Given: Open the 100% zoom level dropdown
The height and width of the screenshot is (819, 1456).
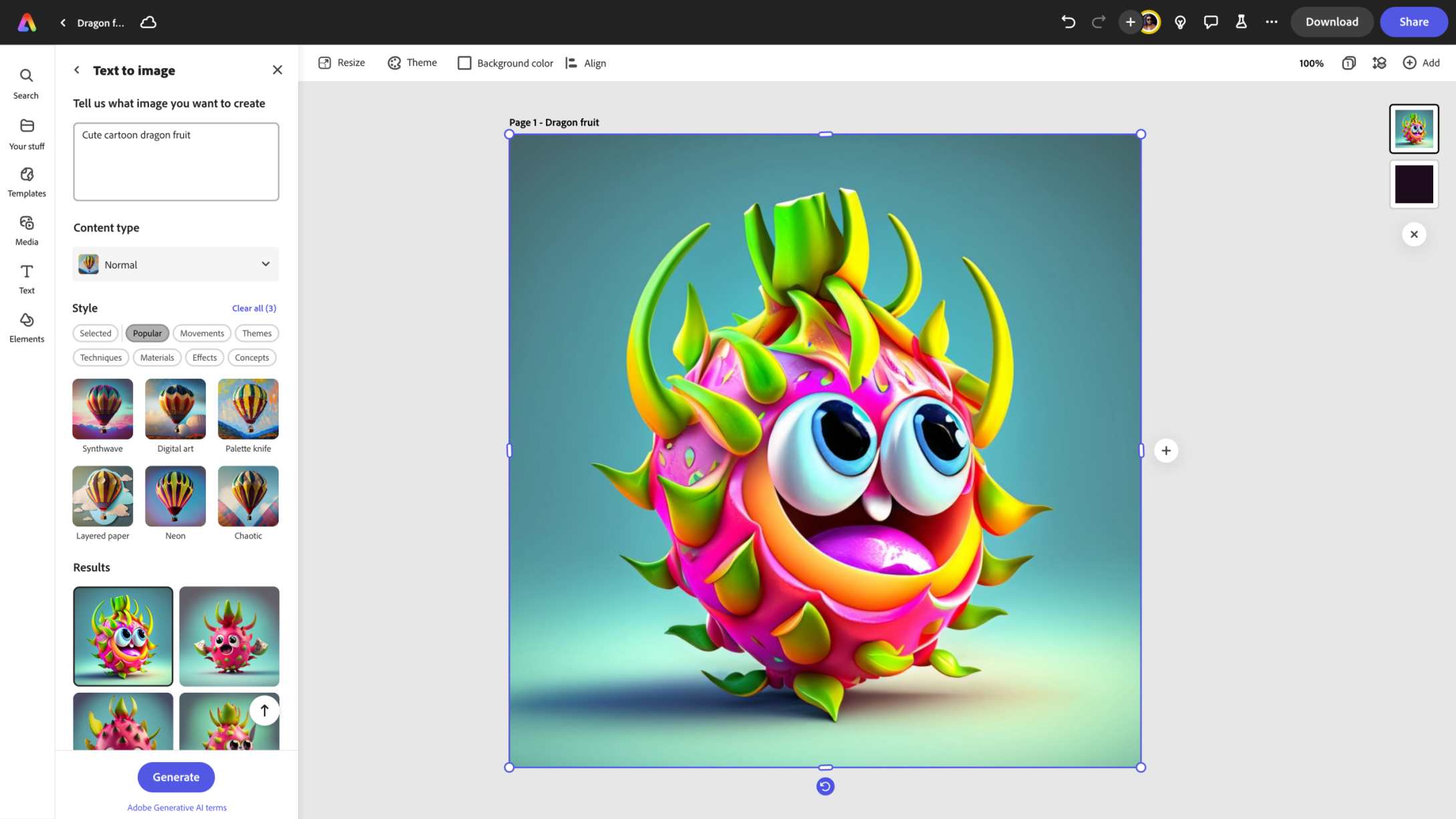Looking at the screenshot, I should (1310, 63).
